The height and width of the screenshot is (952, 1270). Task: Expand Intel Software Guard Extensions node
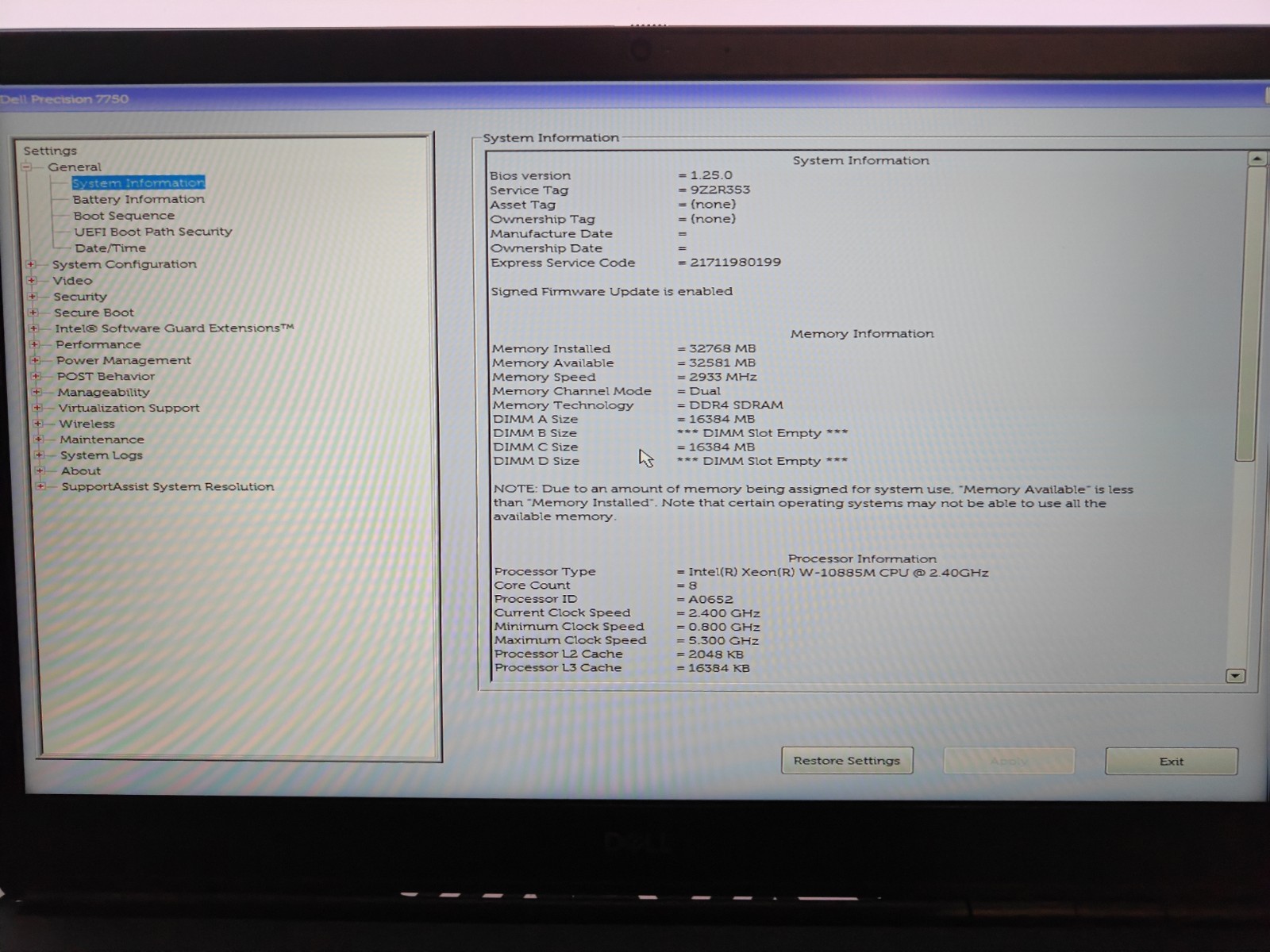click(33, 328)
